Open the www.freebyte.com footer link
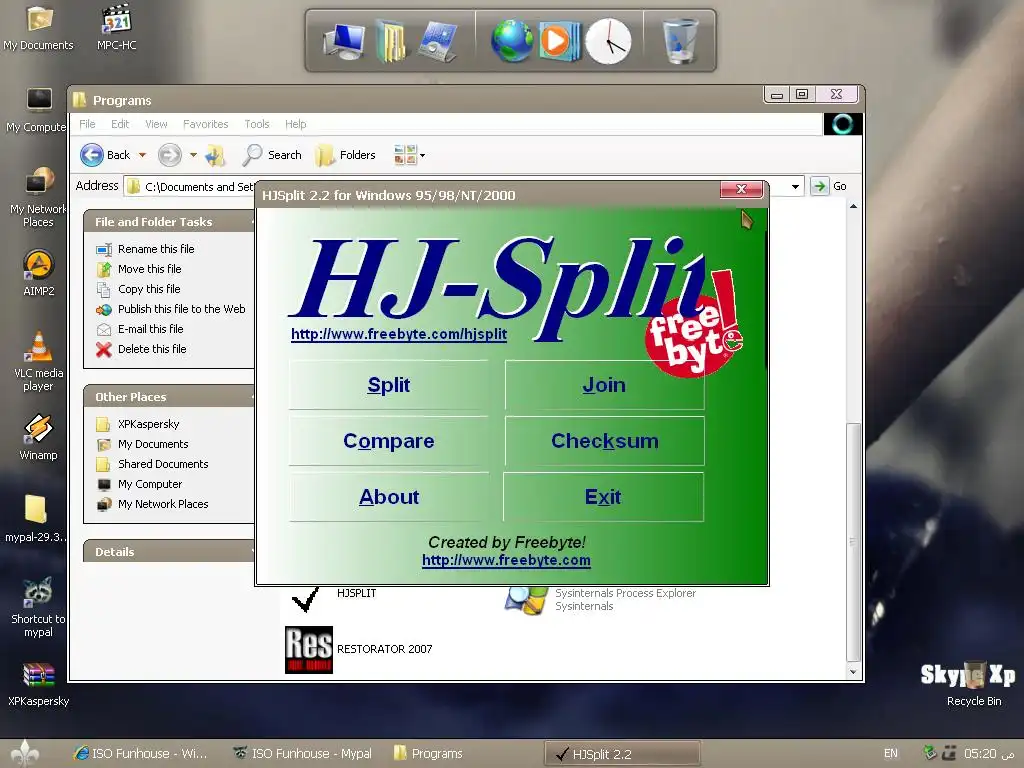The width and height of the screenshot is (1024, 768). 506,560
